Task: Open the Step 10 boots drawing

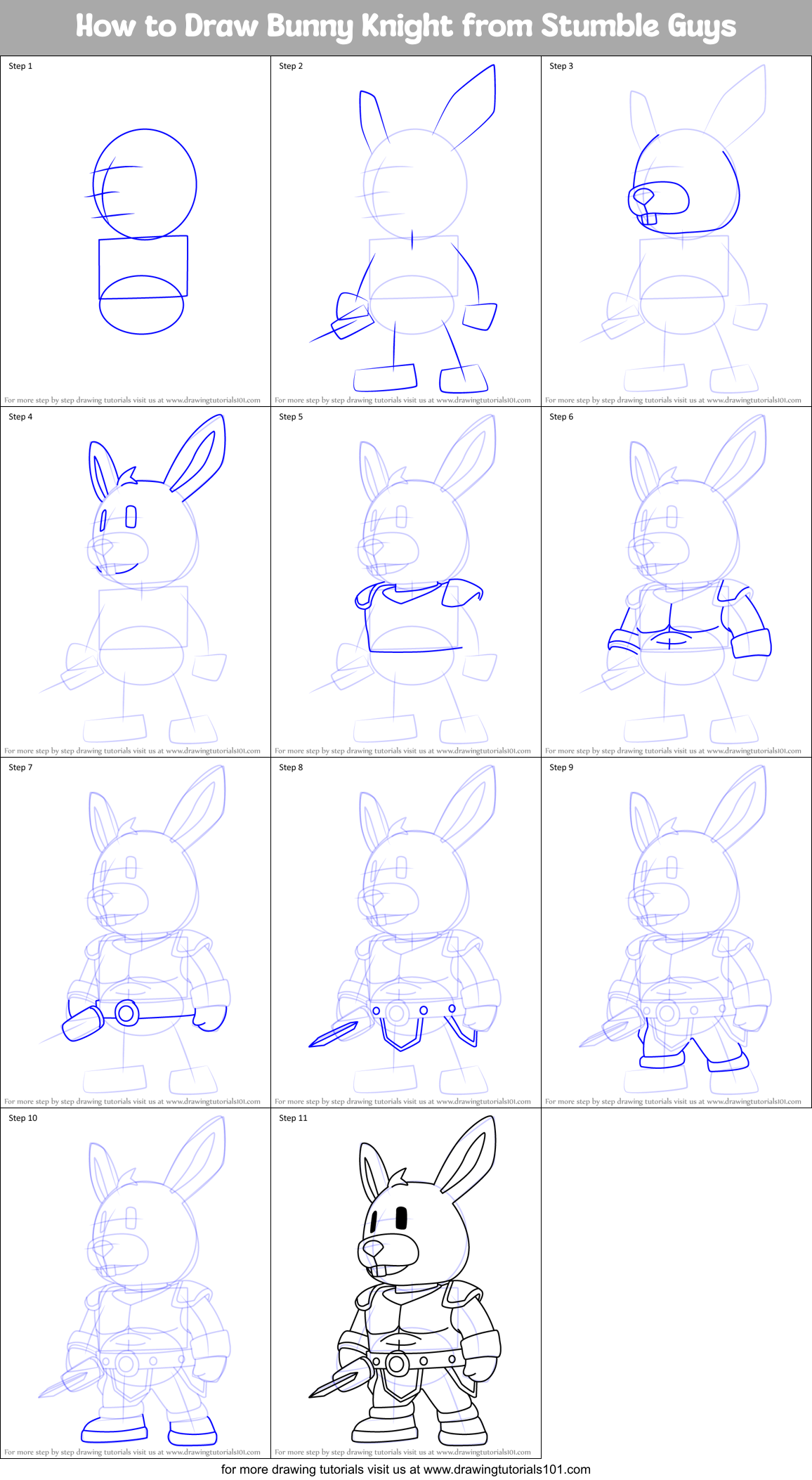Action: [136, 1283]
